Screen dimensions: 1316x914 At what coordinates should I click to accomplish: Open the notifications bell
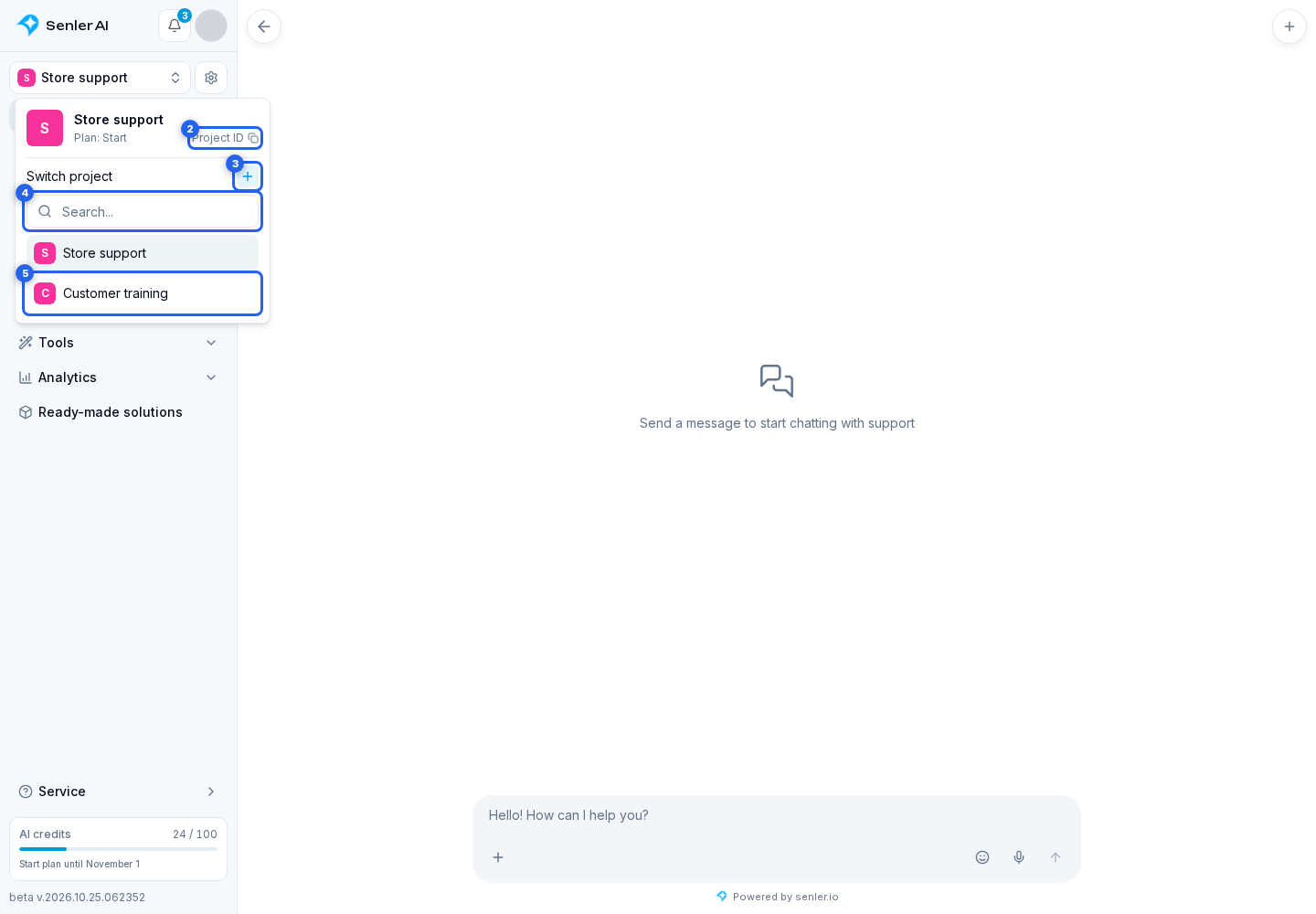pos(175,26)
